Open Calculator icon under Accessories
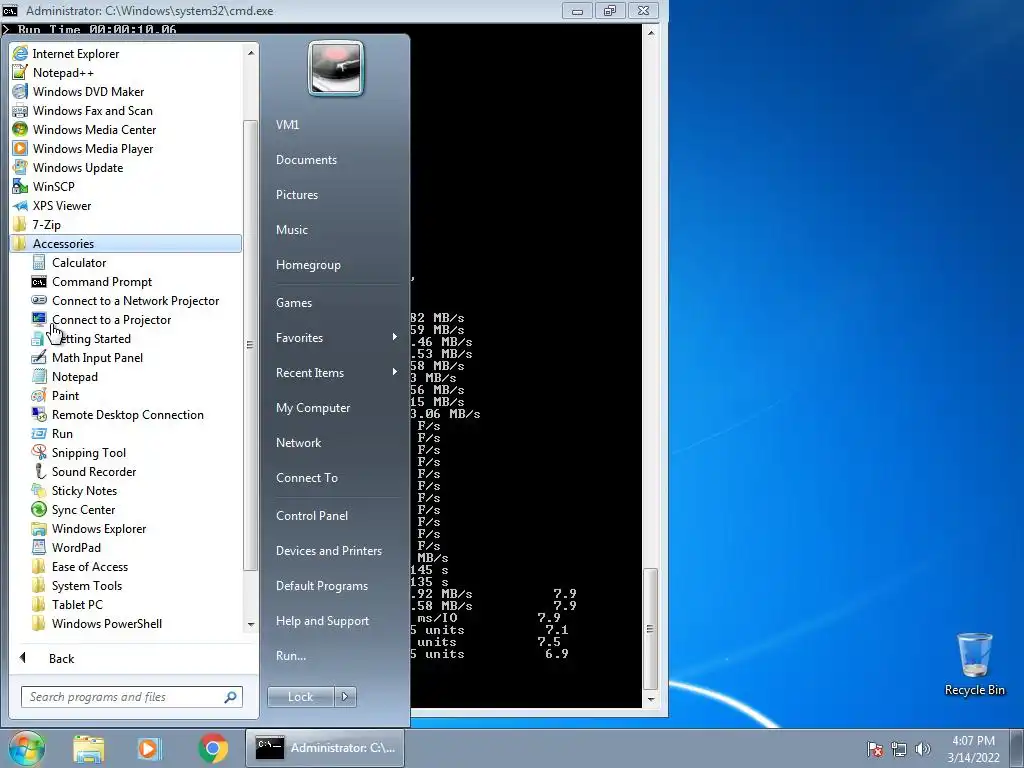 39,263
